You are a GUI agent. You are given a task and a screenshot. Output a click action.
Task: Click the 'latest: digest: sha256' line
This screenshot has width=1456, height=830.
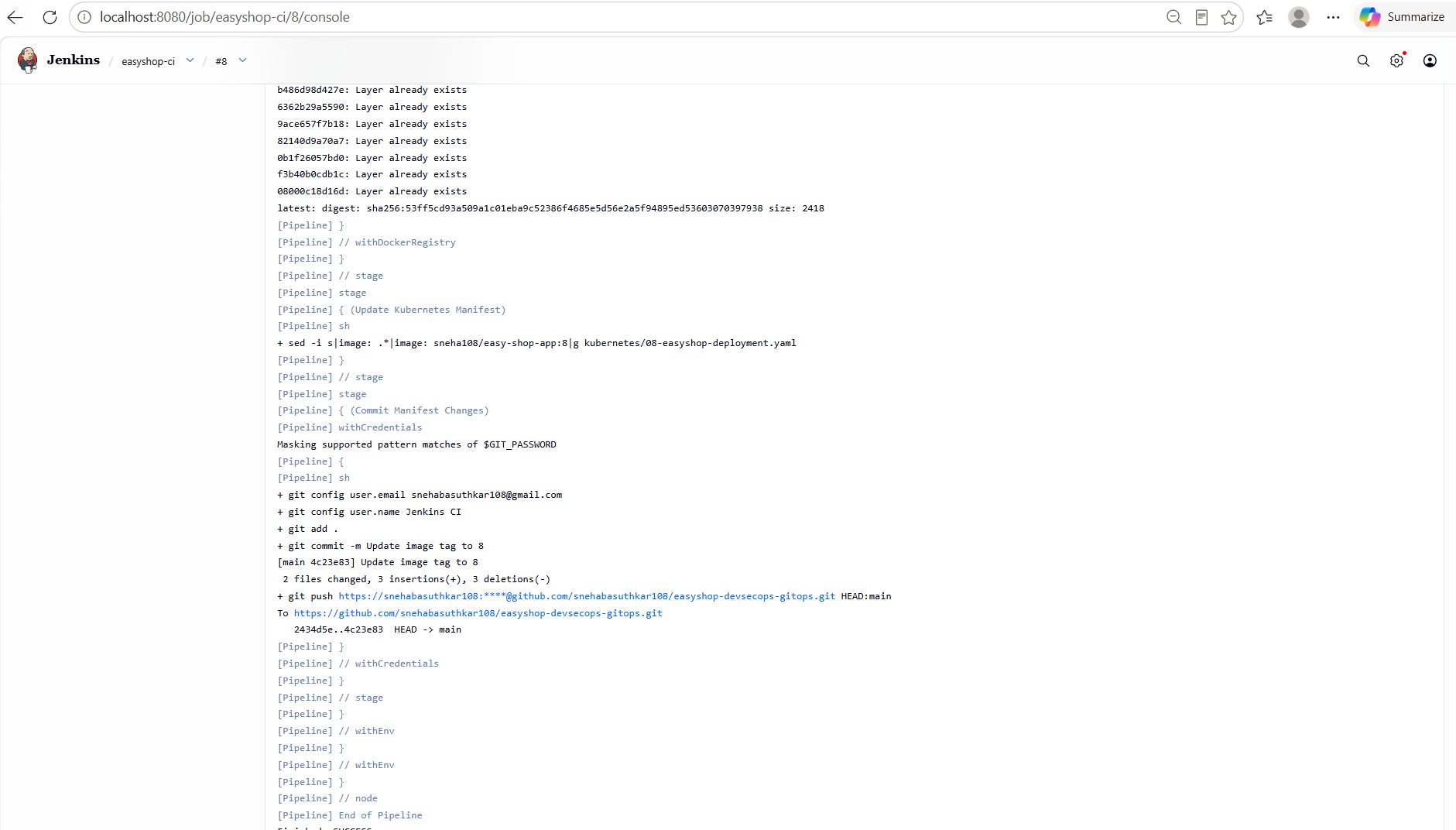click(x=550, y=208)
